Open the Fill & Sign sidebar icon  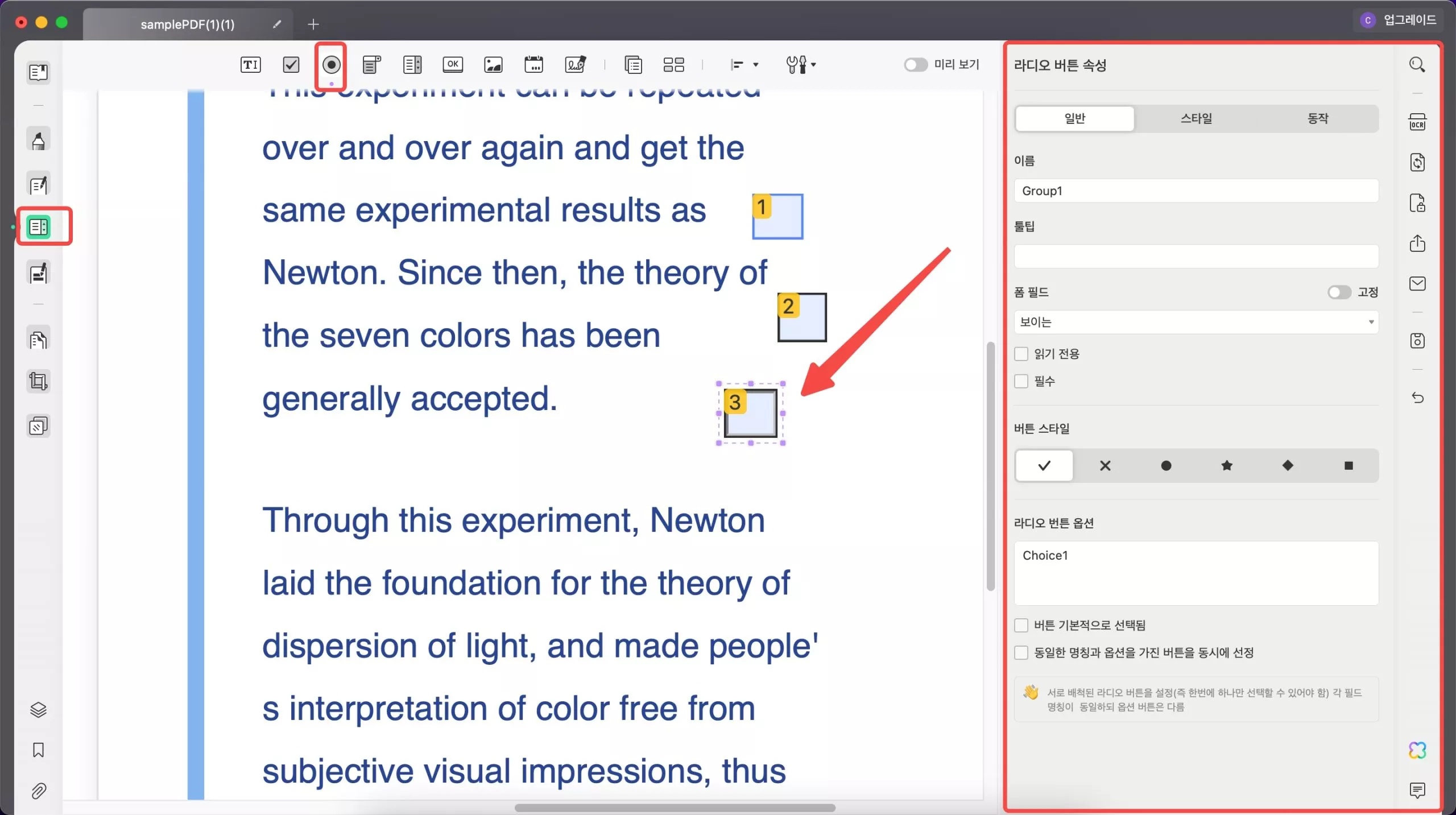tap(39, 273)
